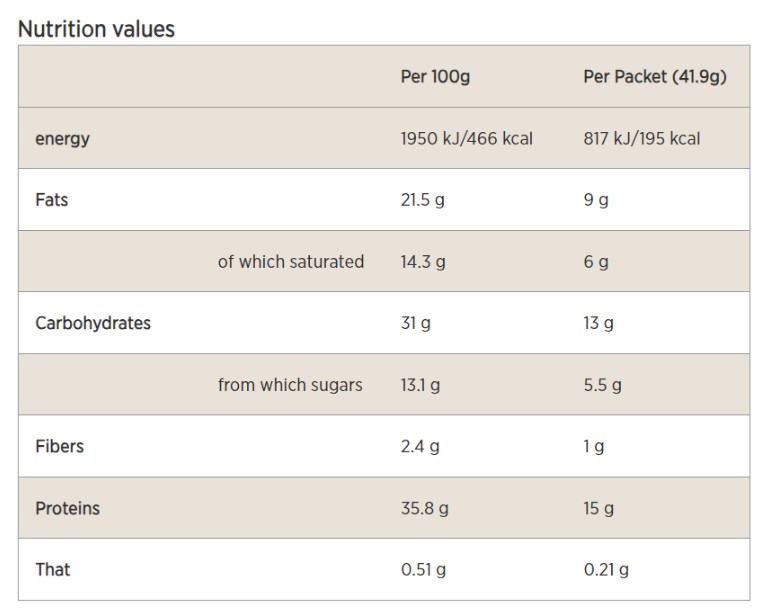
Task: Select the 2.4 g fibers value
Action: pyautogui.click(x=419, y=446)
